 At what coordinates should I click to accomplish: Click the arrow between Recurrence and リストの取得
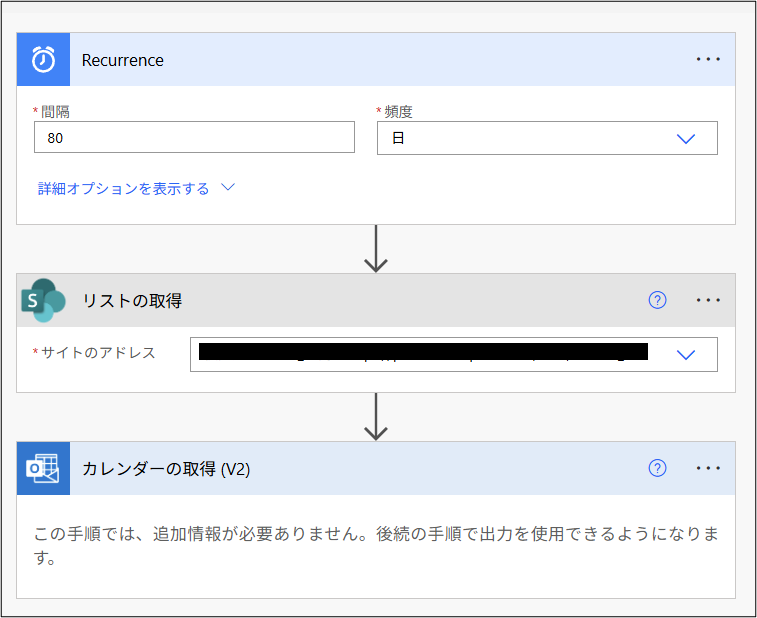click(x=376, y=249)
